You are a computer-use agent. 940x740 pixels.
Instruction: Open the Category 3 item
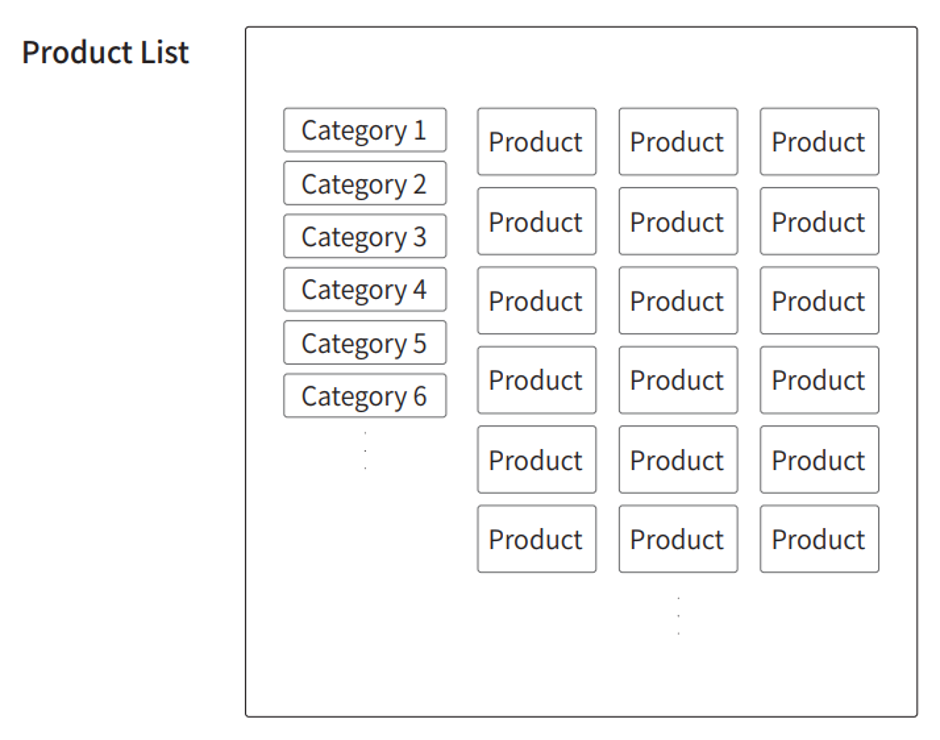click(x=364, y=236)
